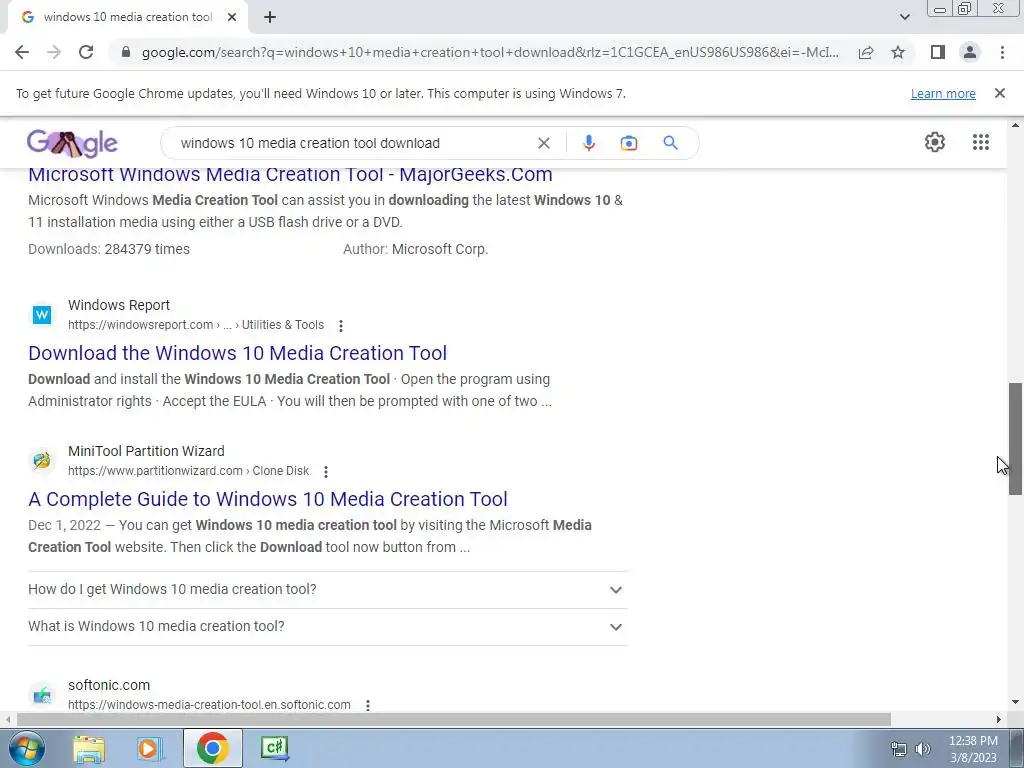The image size is (1024, 768).
Task: Close the windows 10 media creation tool tab
Action: [232, 17]
